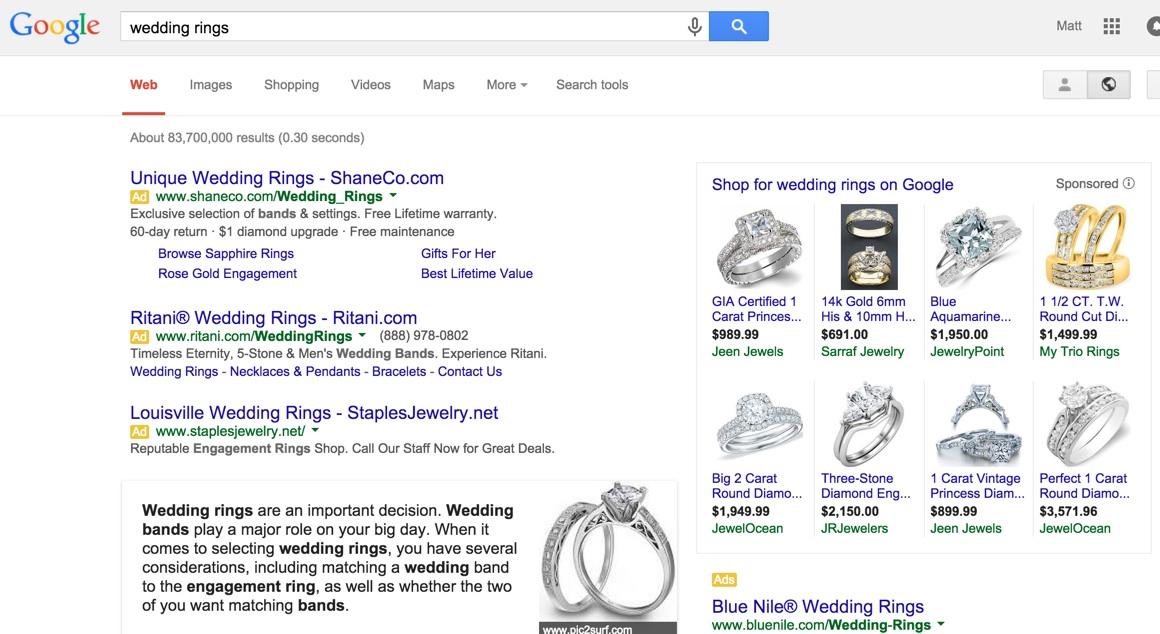The width and height of the screenshot is (1160, 634).
Task: Expand dropdown arrow next to bluenile.com URL
Action: pos(940,624)
